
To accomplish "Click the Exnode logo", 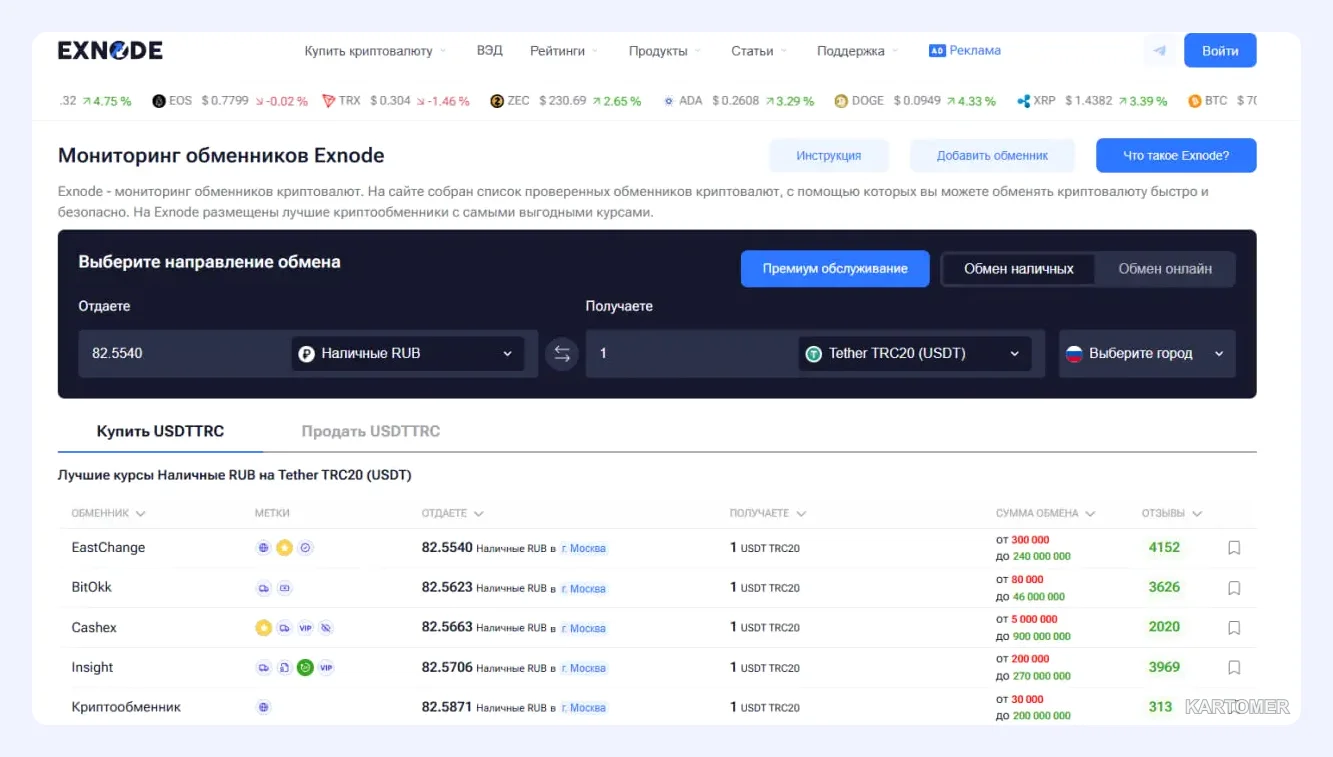I will [x=110, y=51].
